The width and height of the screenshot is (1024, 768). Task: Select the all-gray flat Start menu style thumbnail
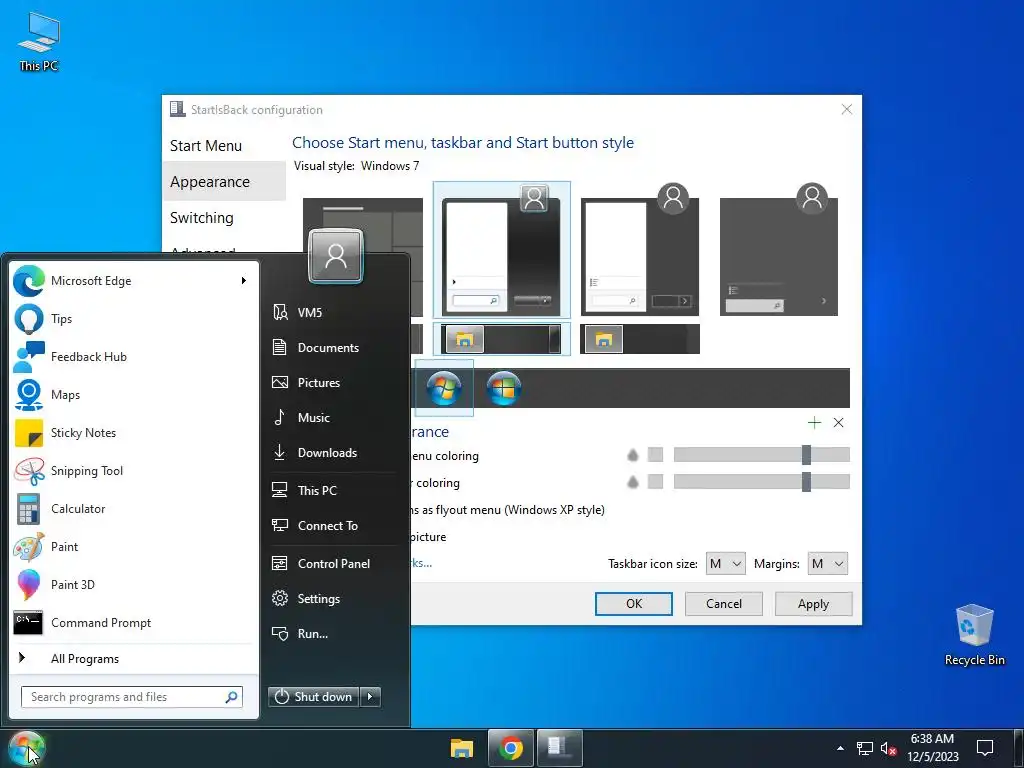778,250
